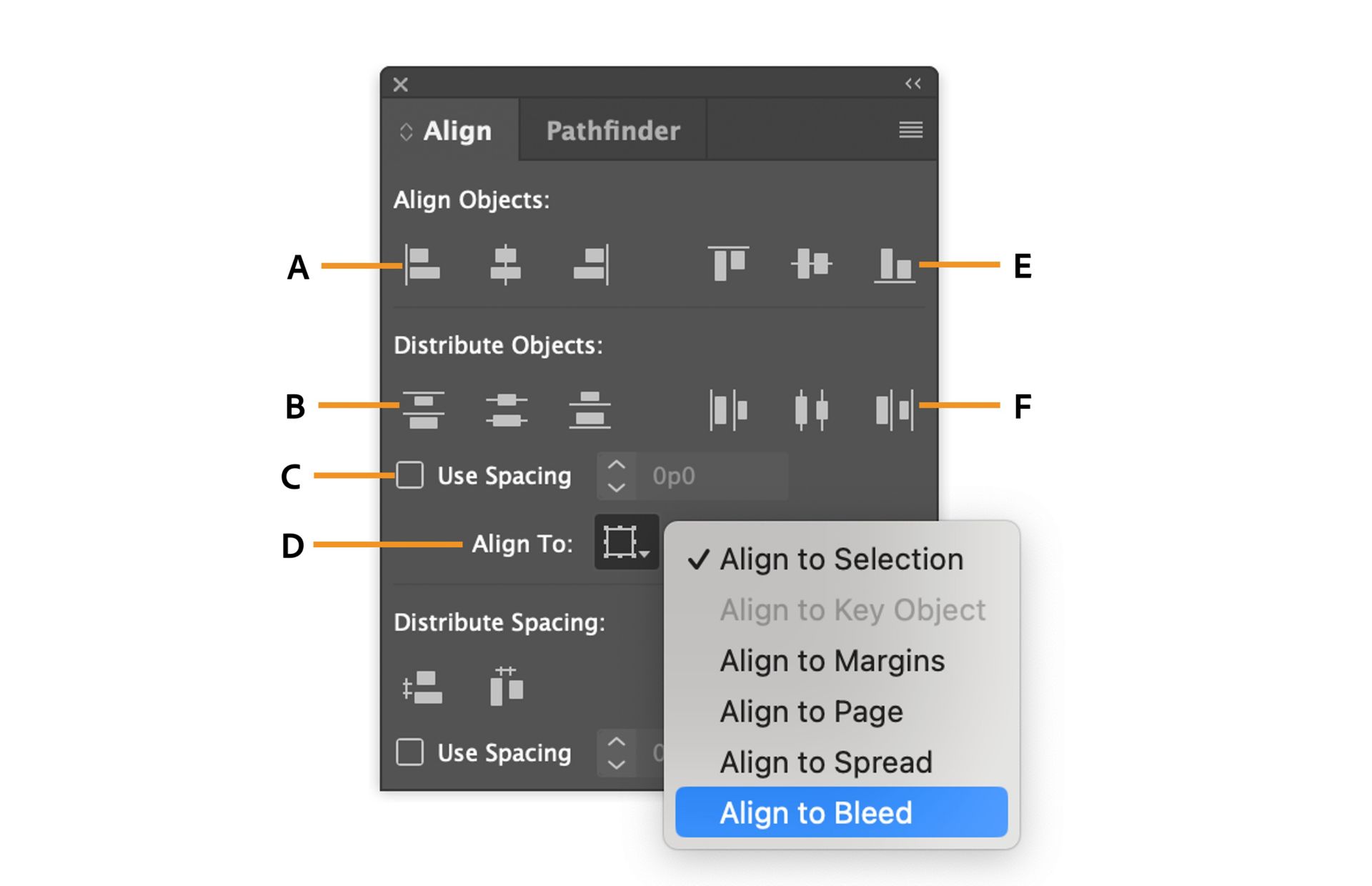The height and width of the screenshot is (886, 1372).
Task: Enable Use Spacing under Distribute Objects
Action: pyautogui.click(x=410, y=475)
